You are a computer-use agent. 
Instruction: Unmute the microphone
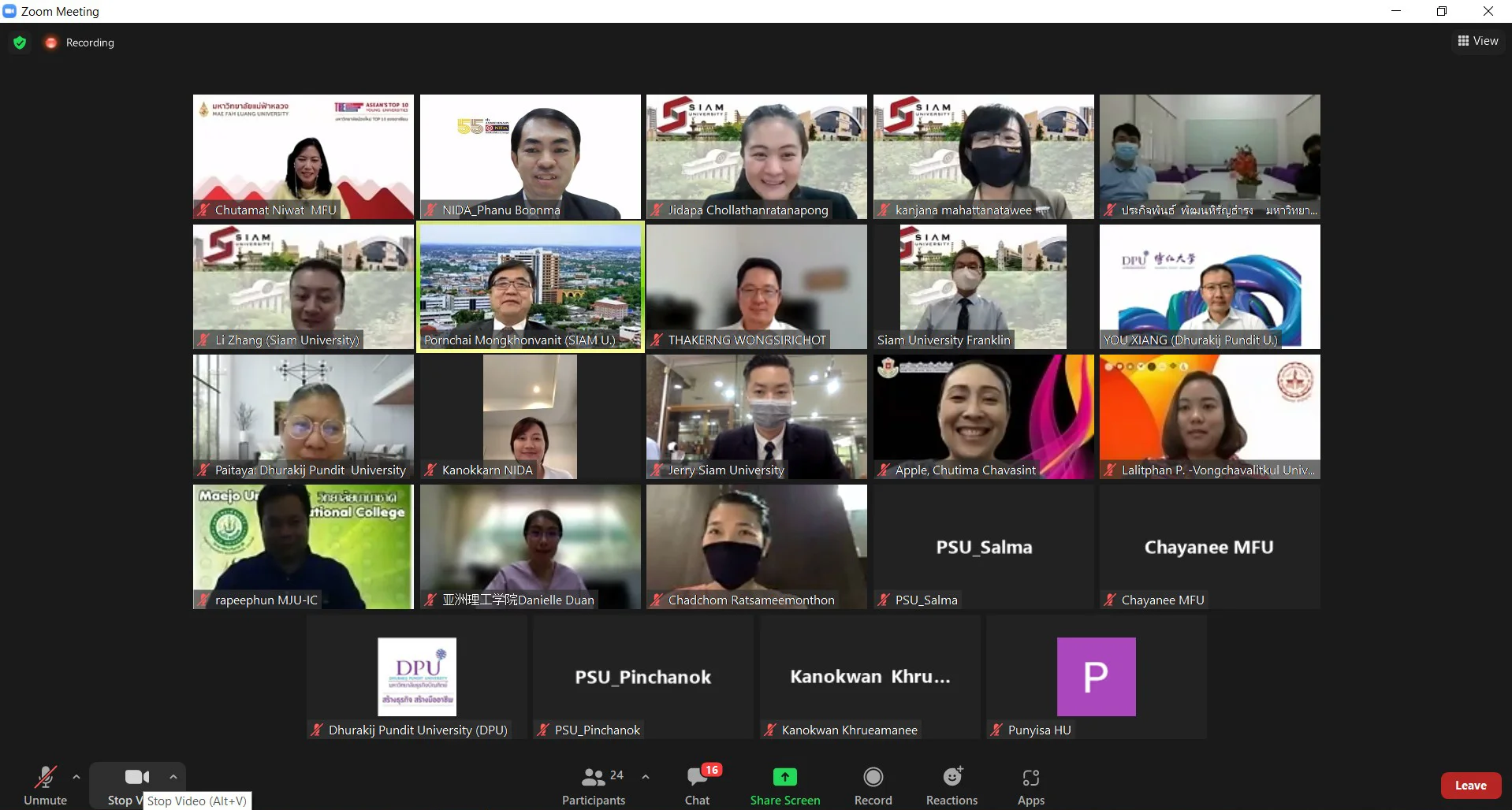coord(46,786)
